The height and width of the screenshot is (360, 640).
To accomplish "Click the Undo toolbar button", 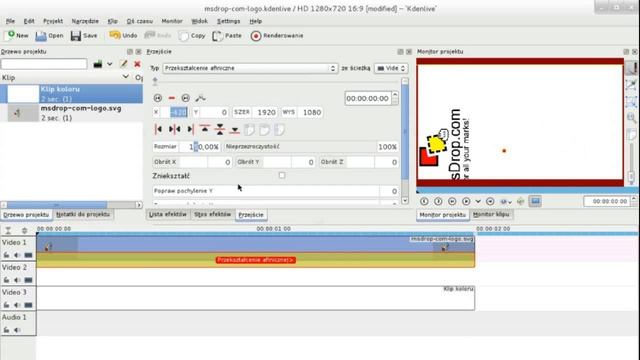I will [123, 36].
